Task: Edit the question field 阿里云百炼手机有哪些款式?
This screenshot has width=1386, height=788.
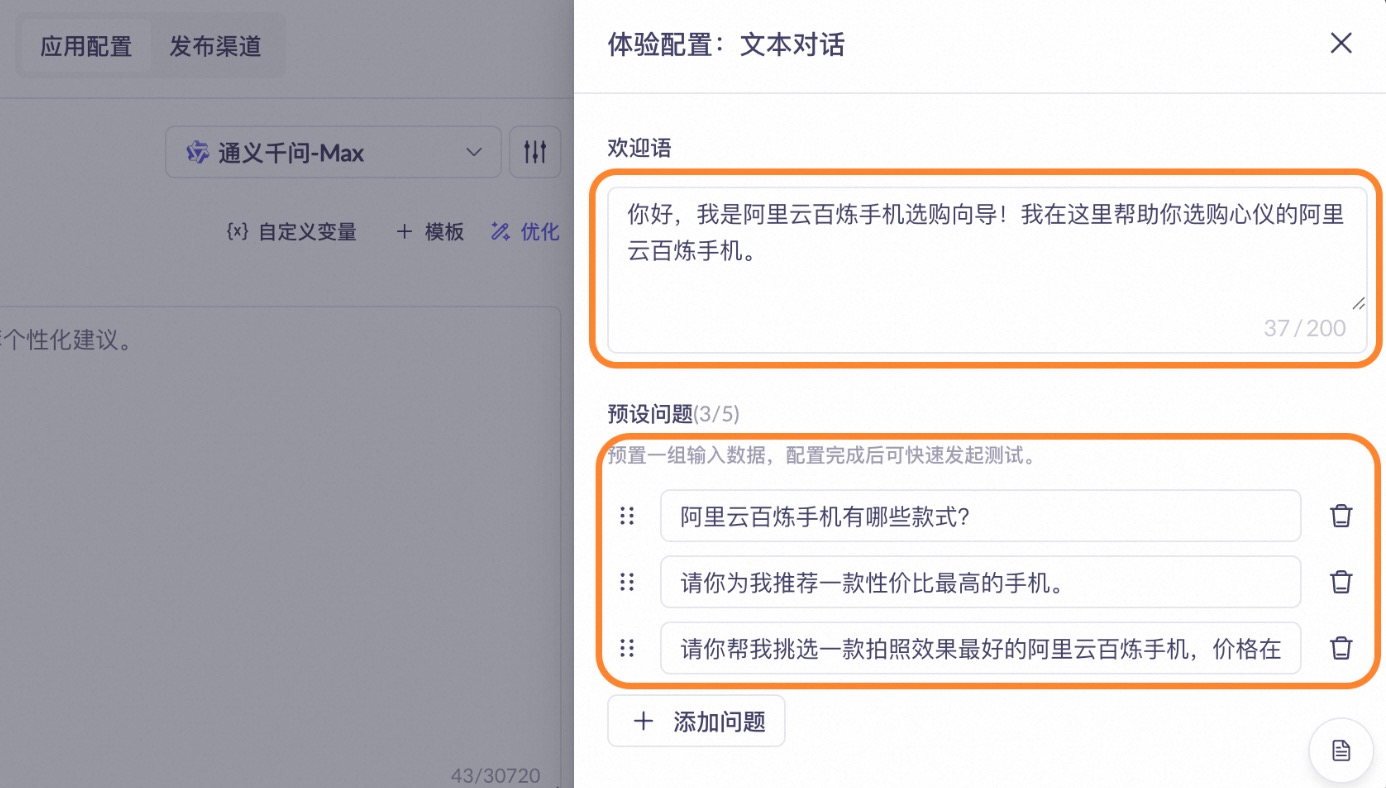Action: tap(980, 516)
